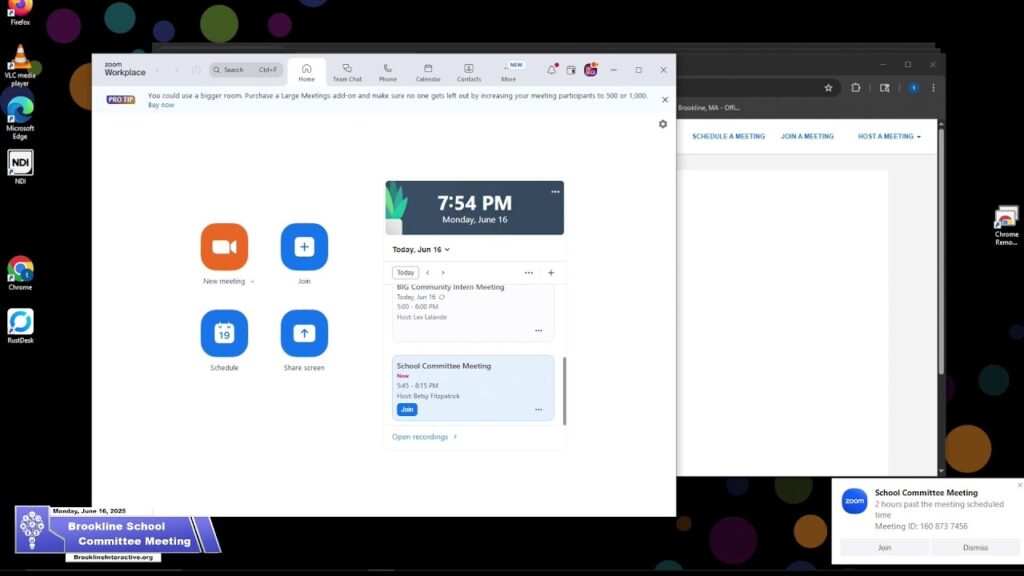Dismiss the School Committee Meeting notification
Screen dimensions: 1024x576
click(x=975, y=548)
